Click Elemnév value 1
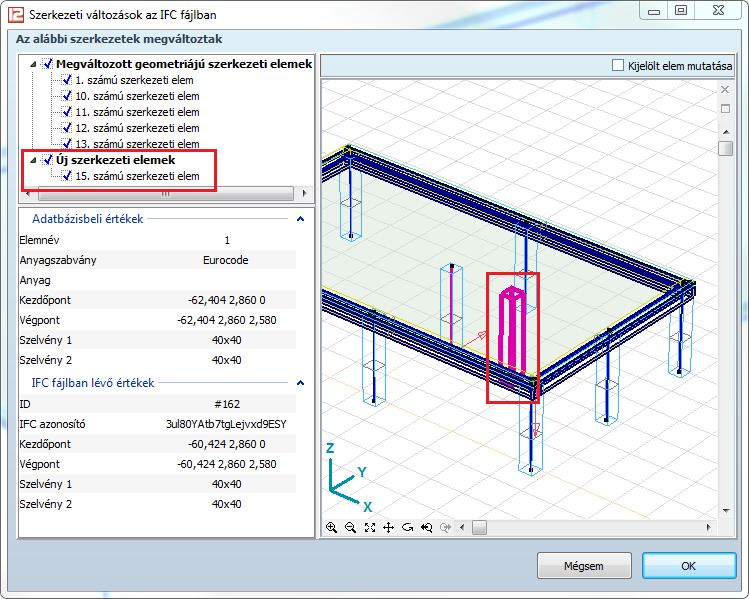This screenshot has height=599, width=749. (227, 240)
